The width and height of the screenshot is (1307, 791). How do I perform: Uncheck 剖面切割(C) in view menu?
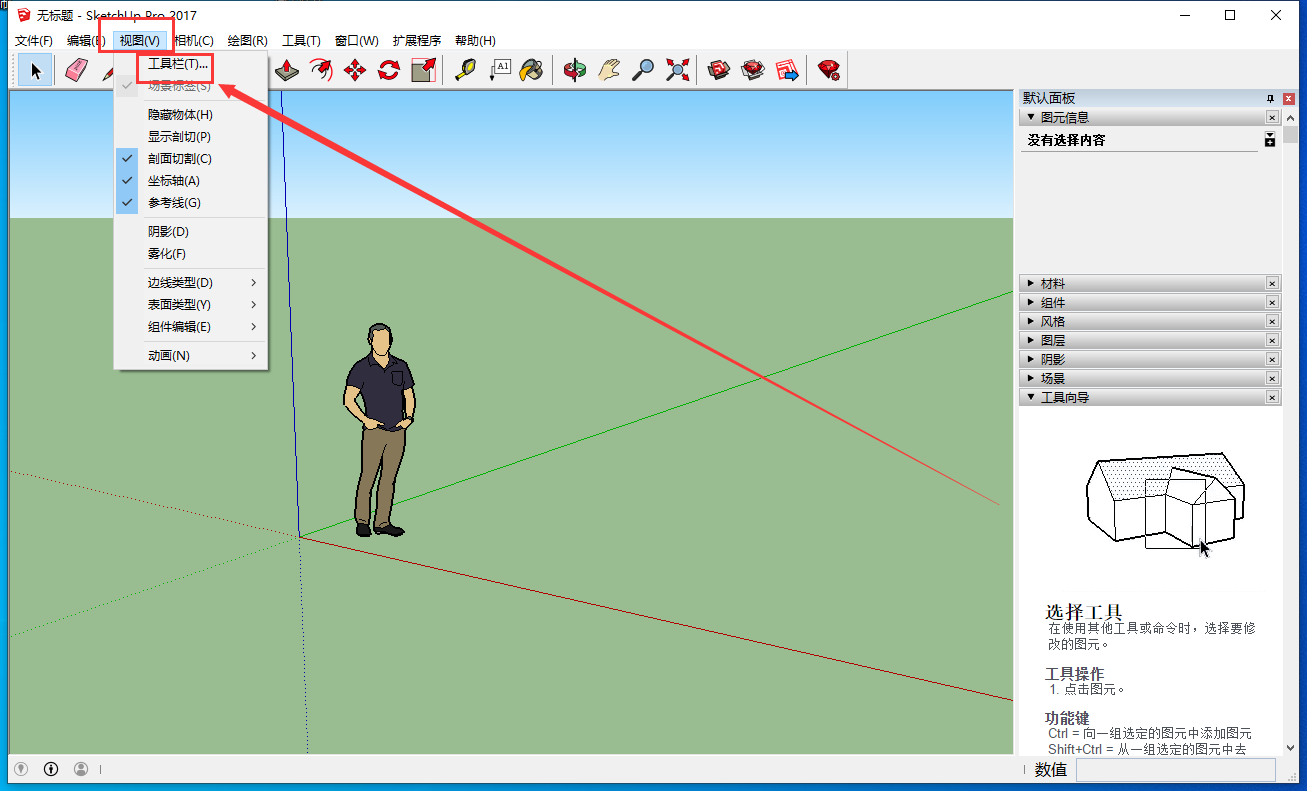(179, 159)
